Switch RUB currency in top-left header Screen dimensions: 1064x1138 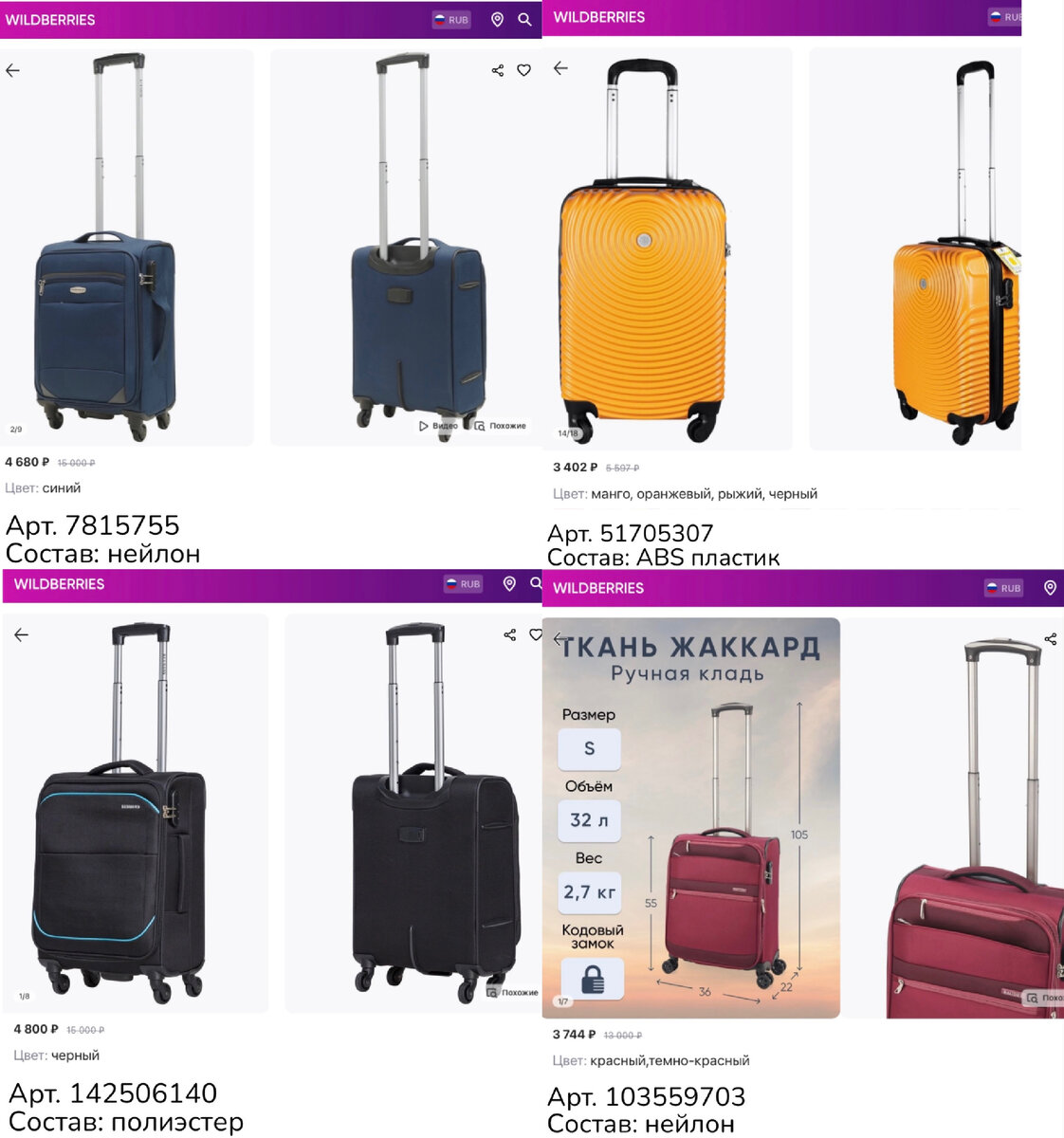[451, 19]
